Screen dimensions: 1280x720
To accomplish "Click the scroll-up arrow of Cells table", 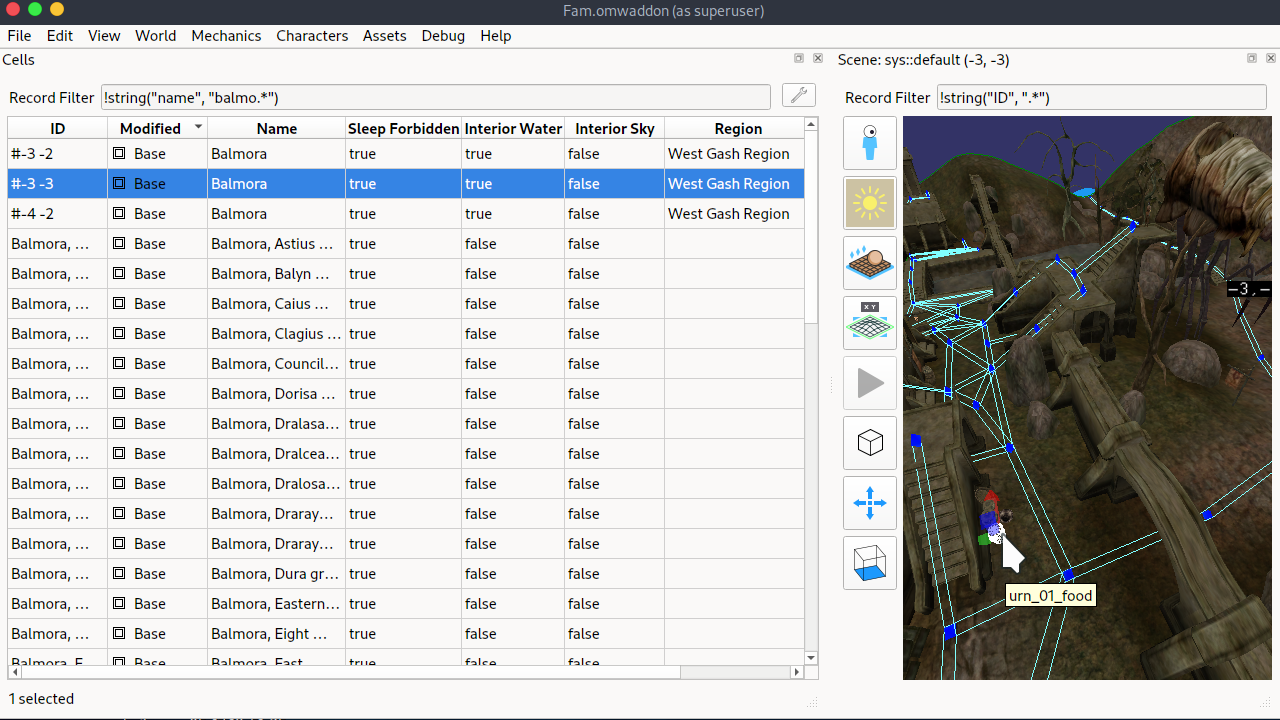I will (811, 124).
